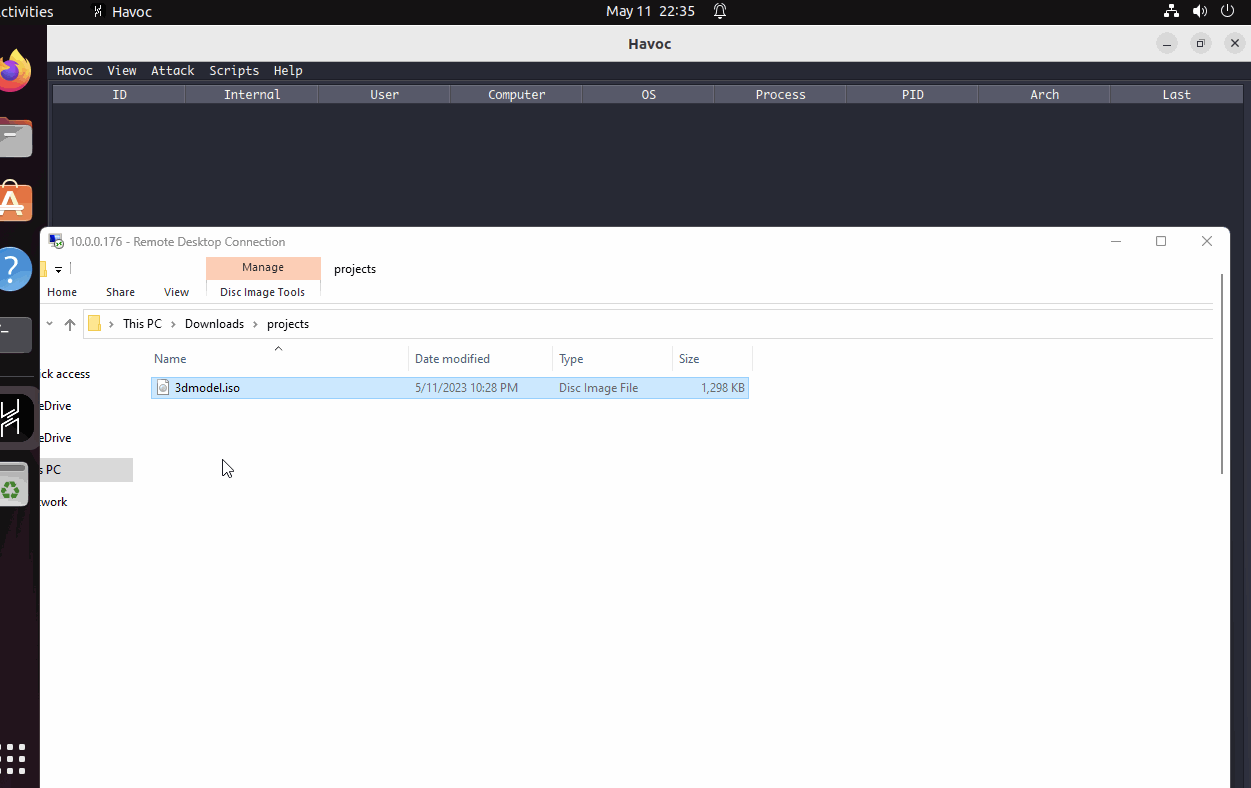Click the Arch column header in Havoc
The height and width of the screenshot is (788, 1251).
(1044, 94)
